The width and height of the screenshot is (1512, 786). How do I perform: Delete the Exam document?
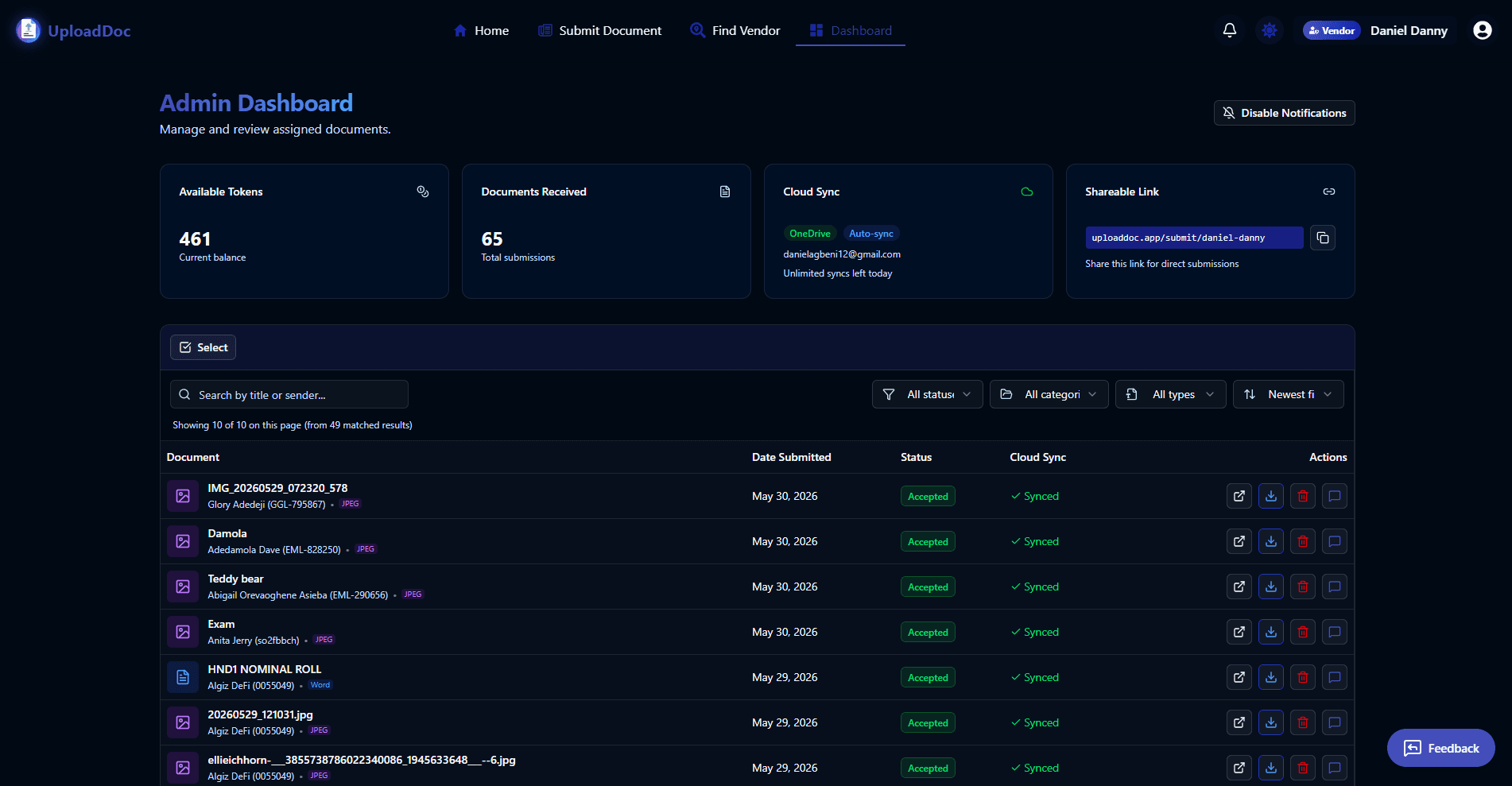click(x=1302, y=632)
